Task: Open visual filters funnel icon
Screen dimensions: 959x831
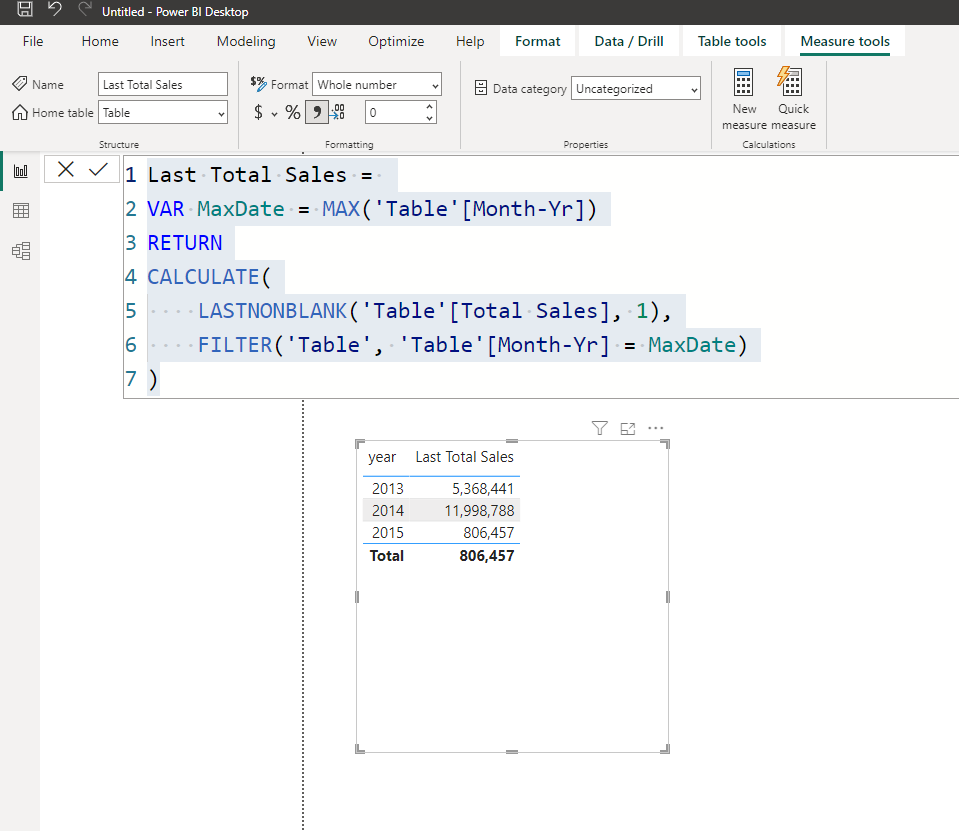Action: pyautogui.click(x=600, y=428)
